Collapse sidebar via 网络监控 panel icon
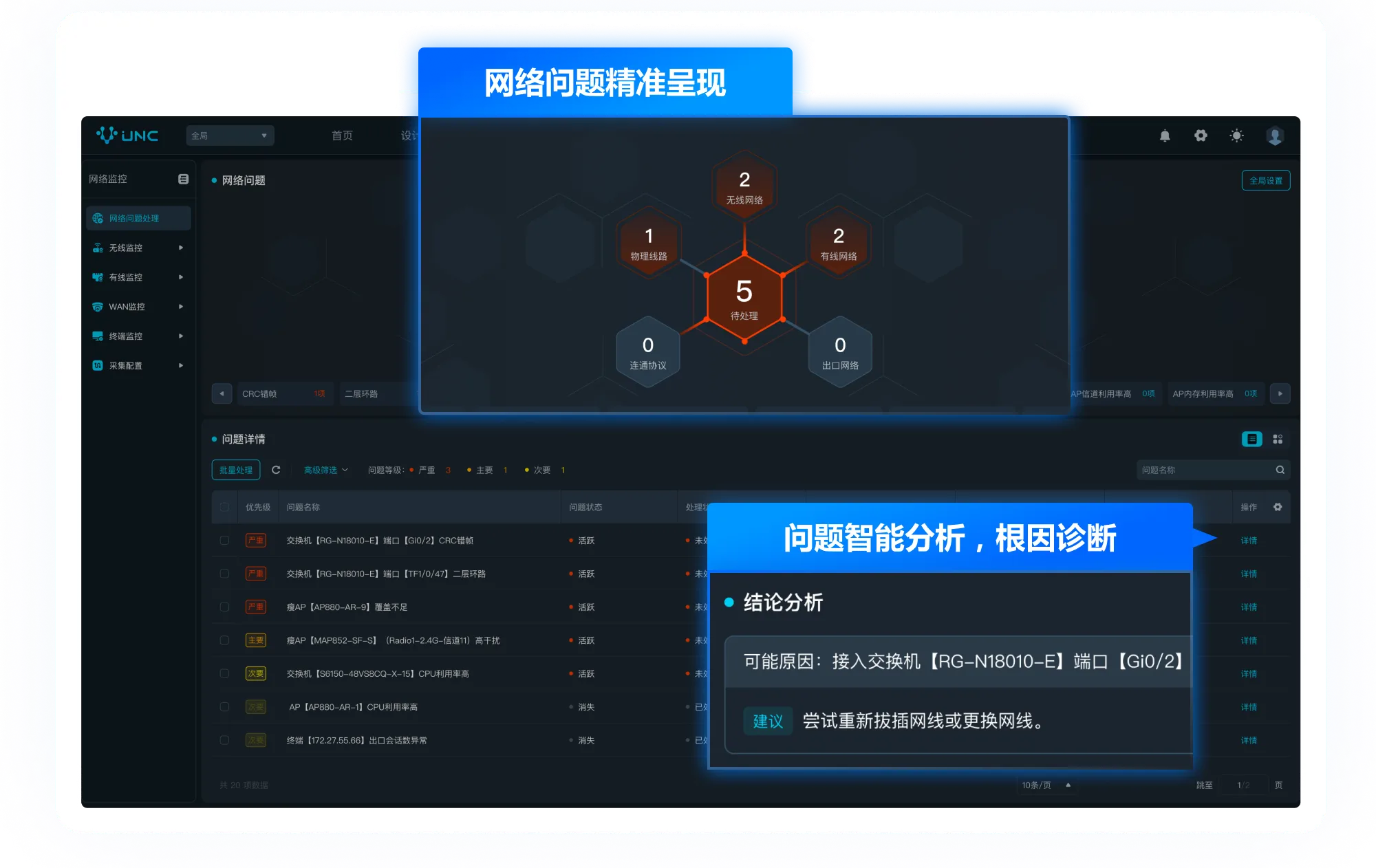1376x868 pixels. tap(183, 179)
